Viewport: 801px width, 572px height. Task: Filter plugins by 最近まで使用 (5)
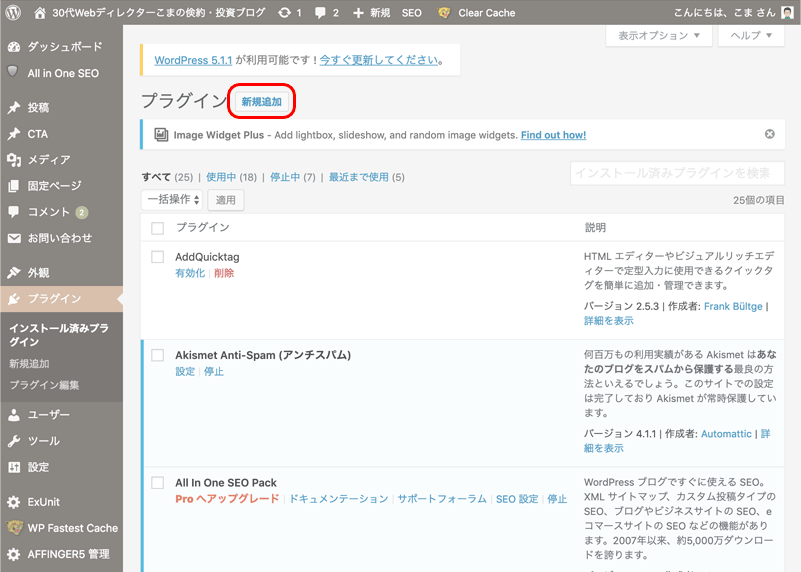pos(367,177)
